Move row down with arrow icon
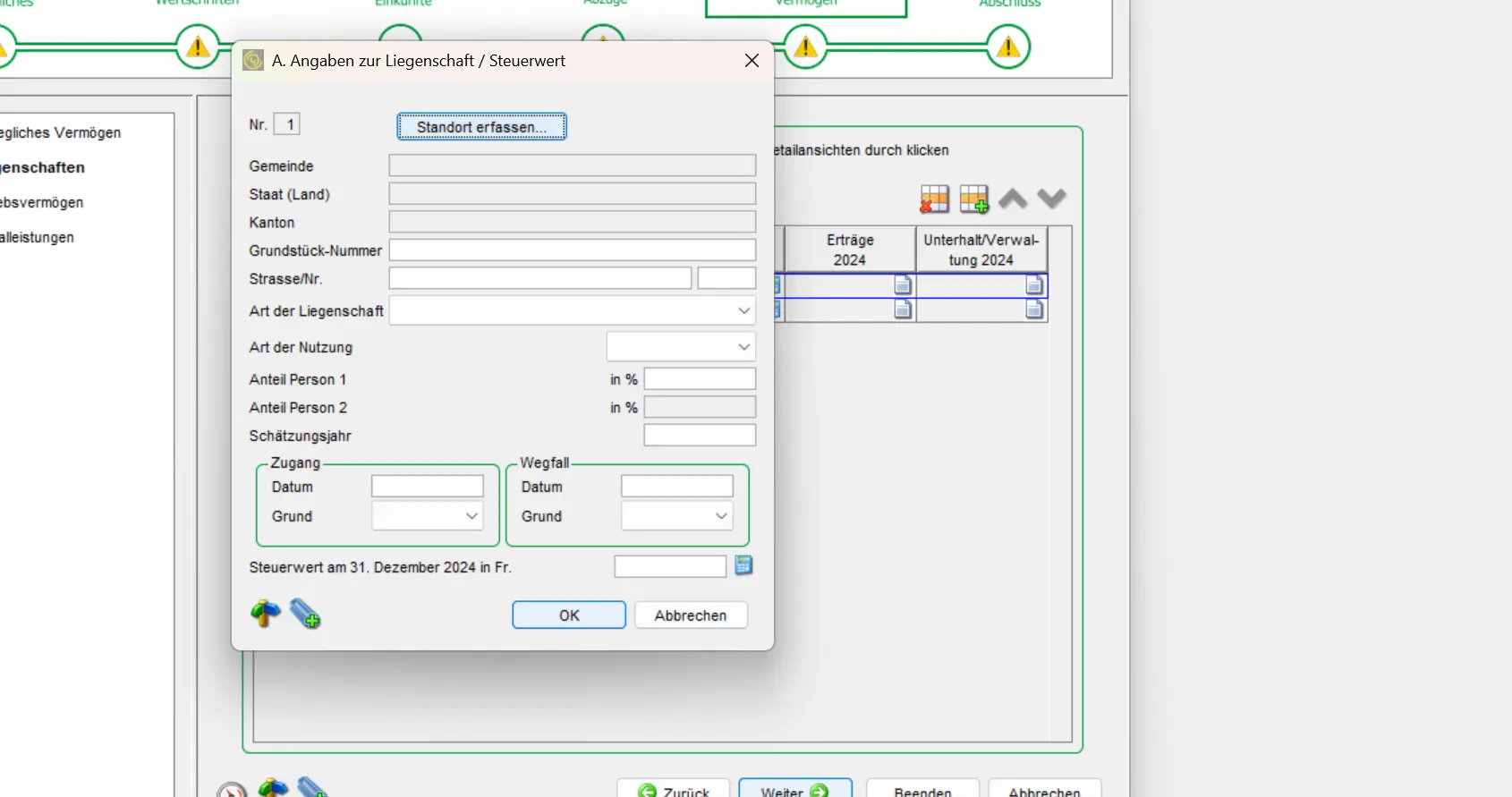The image size is (1512, 797). point(1052,199)
